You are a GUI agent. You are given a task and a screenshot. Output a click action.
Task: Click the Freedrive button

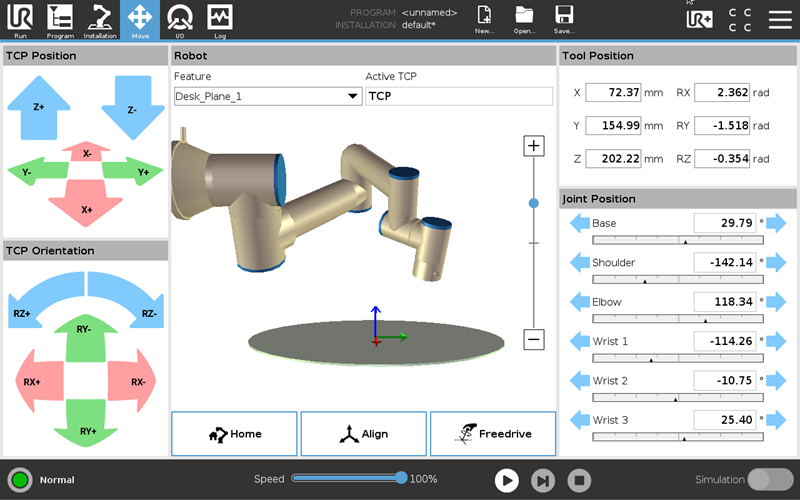[493, 434]
